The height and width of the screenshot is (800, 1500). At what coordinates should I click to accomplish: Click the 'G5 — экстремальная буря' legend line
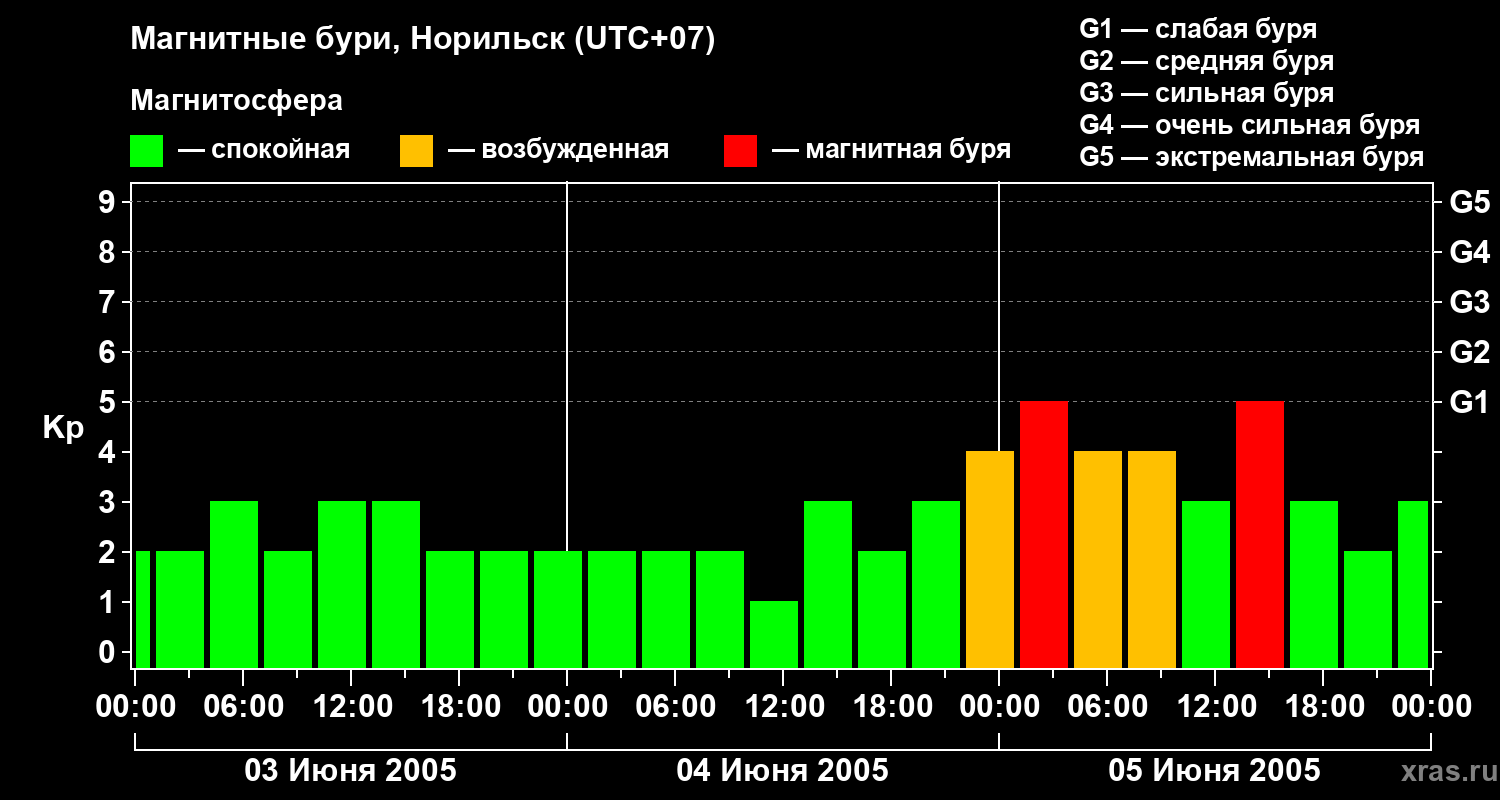(x=1252, y=157)
